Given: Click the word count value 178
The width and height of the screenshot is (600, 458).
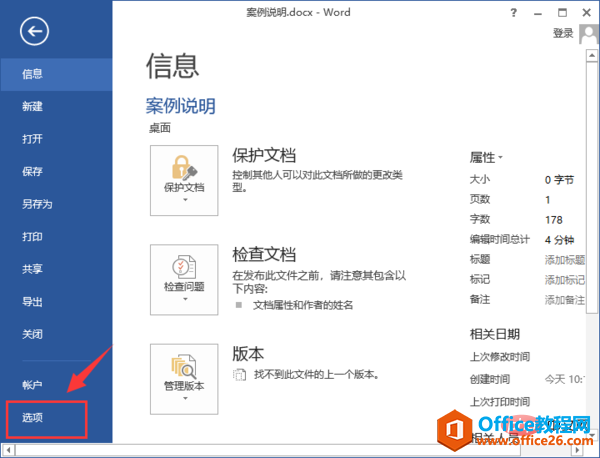Looking at the screenshot, I should pyautogui.click(x=554, y=220).
